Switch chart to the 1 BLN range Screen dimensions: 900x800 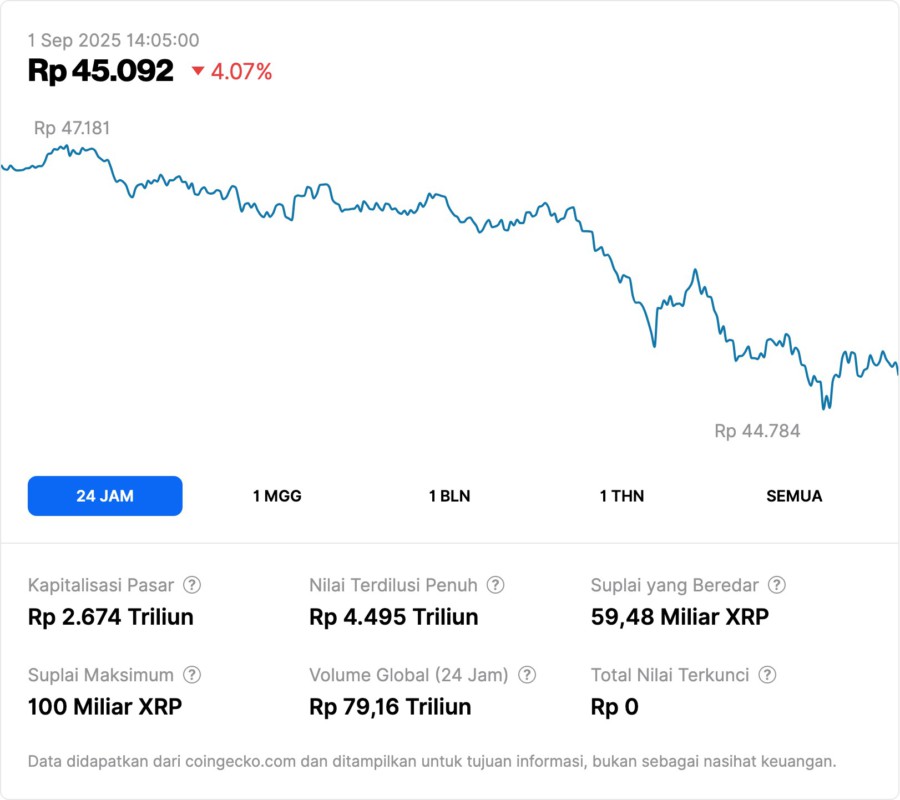click(449, 496)
